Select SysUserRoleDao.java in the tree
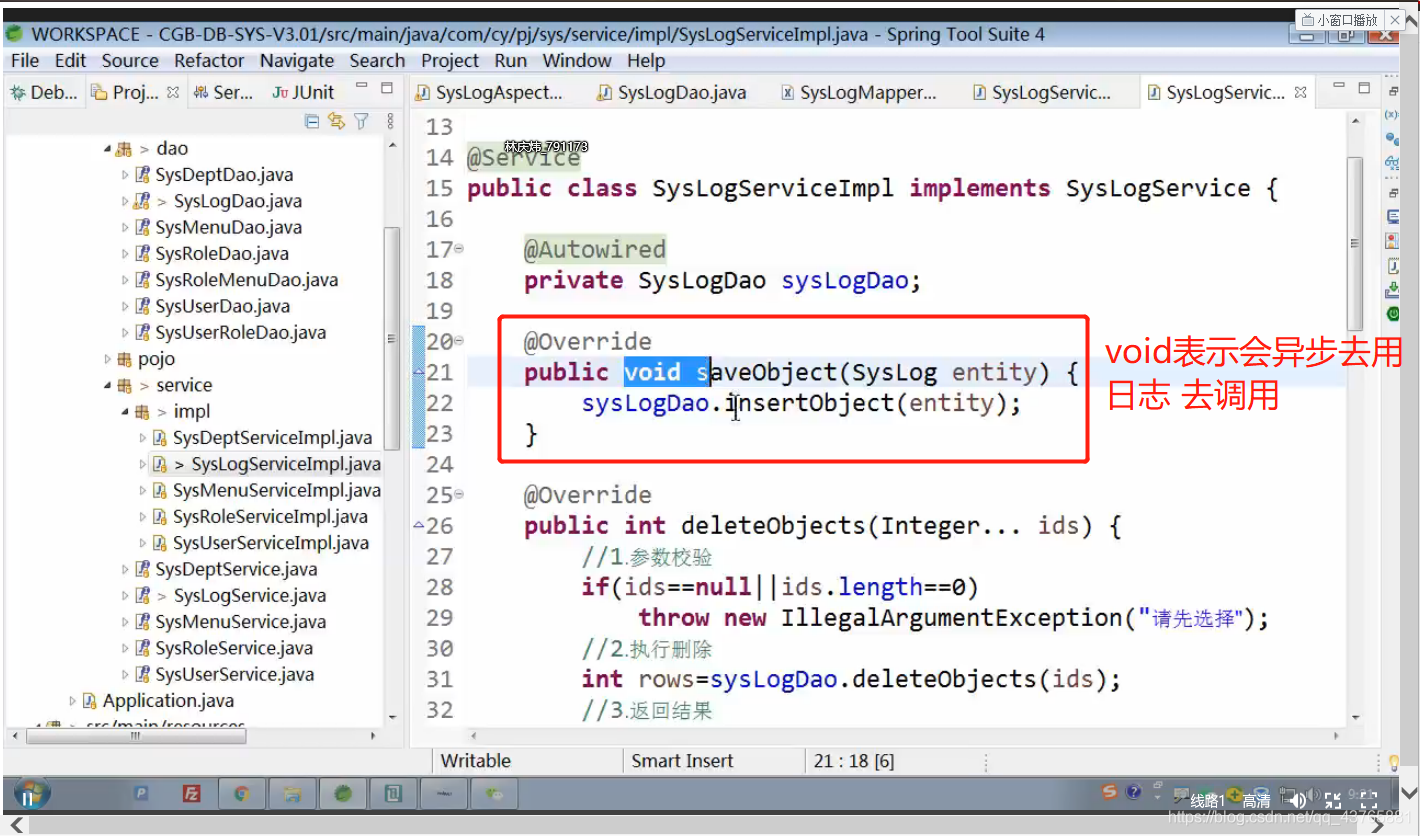This screenshot has width=1420, height=836. [240, 332]
